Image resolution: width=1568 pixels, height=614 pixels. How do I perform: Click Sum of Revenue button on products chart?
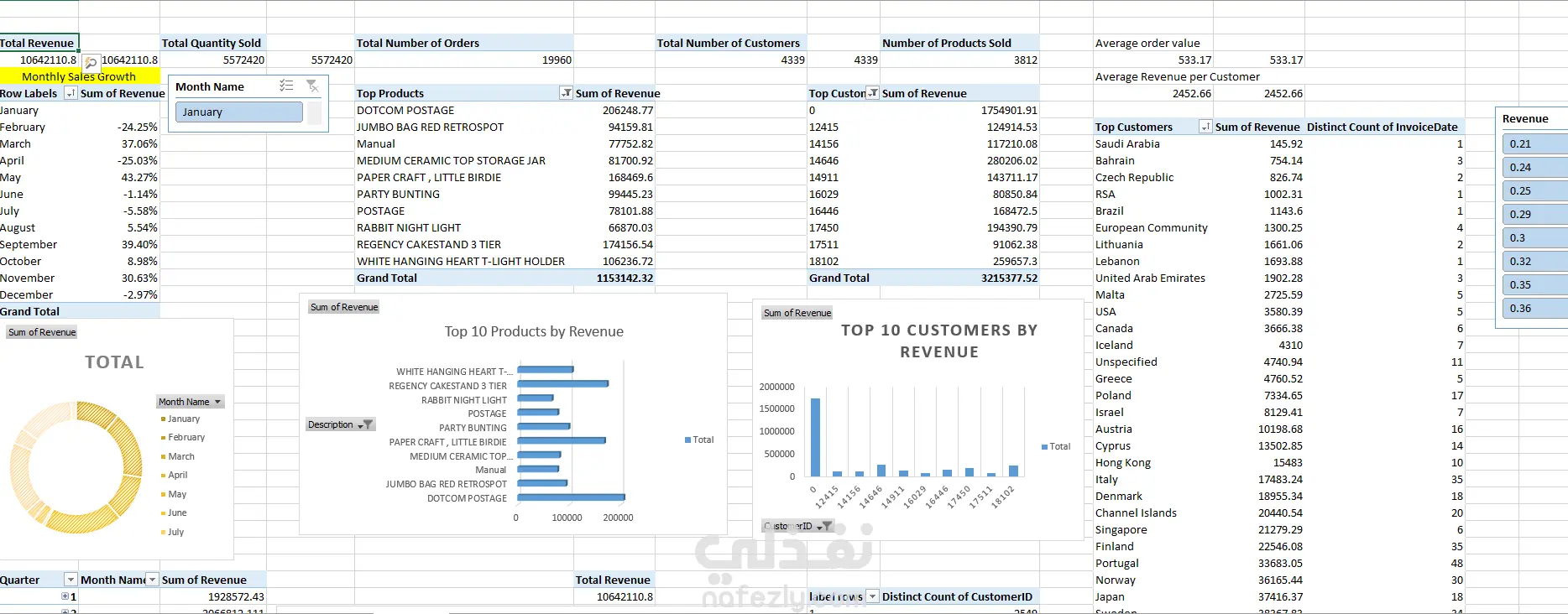click(x=344, y=307)
